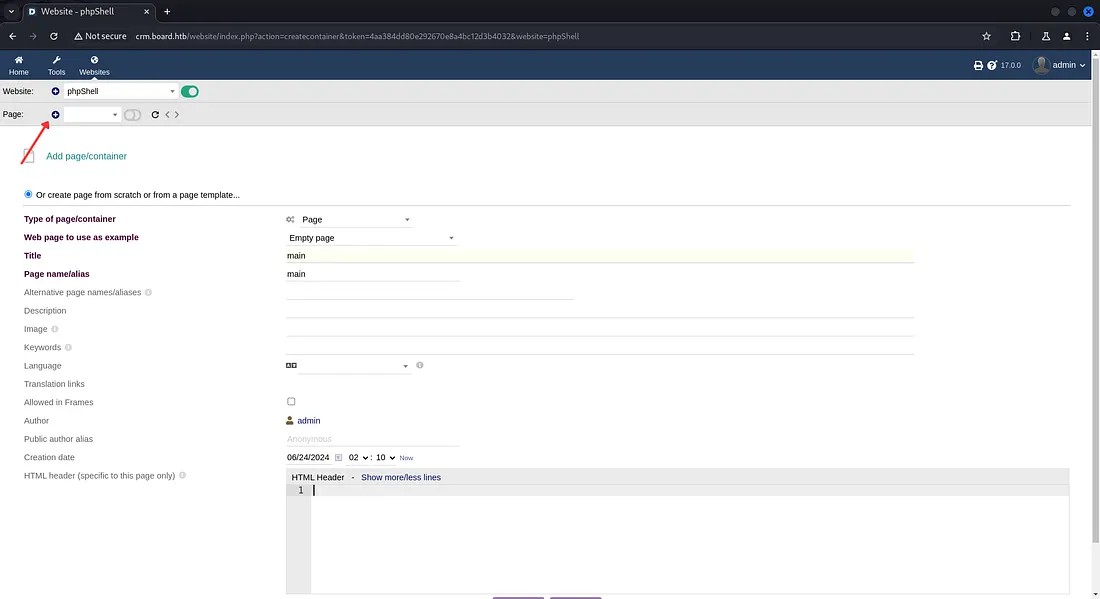
Task: Go to next page with right chevron
Action: (177, 115)
